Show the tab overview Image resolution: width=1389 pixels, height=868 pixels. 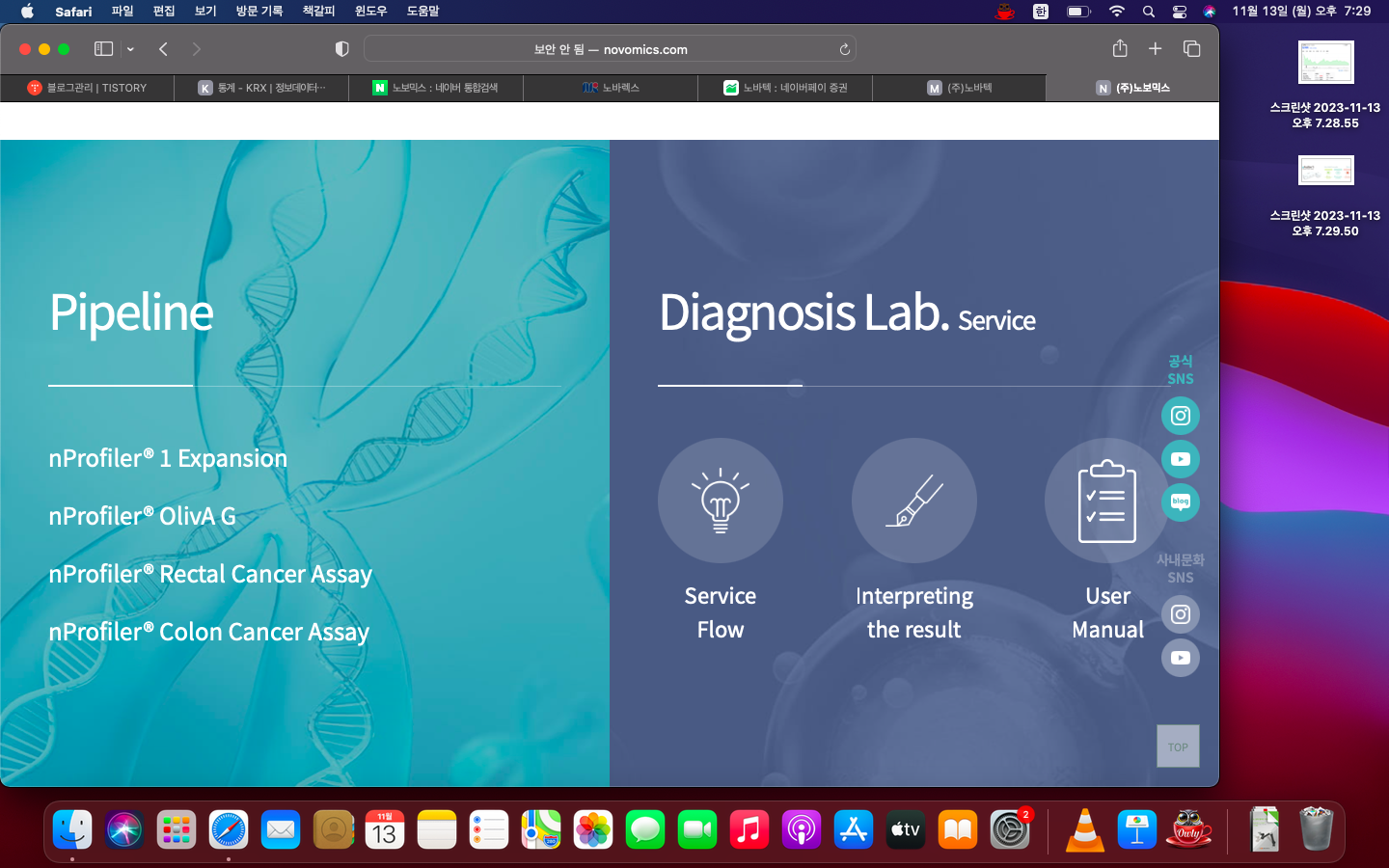1191,48
